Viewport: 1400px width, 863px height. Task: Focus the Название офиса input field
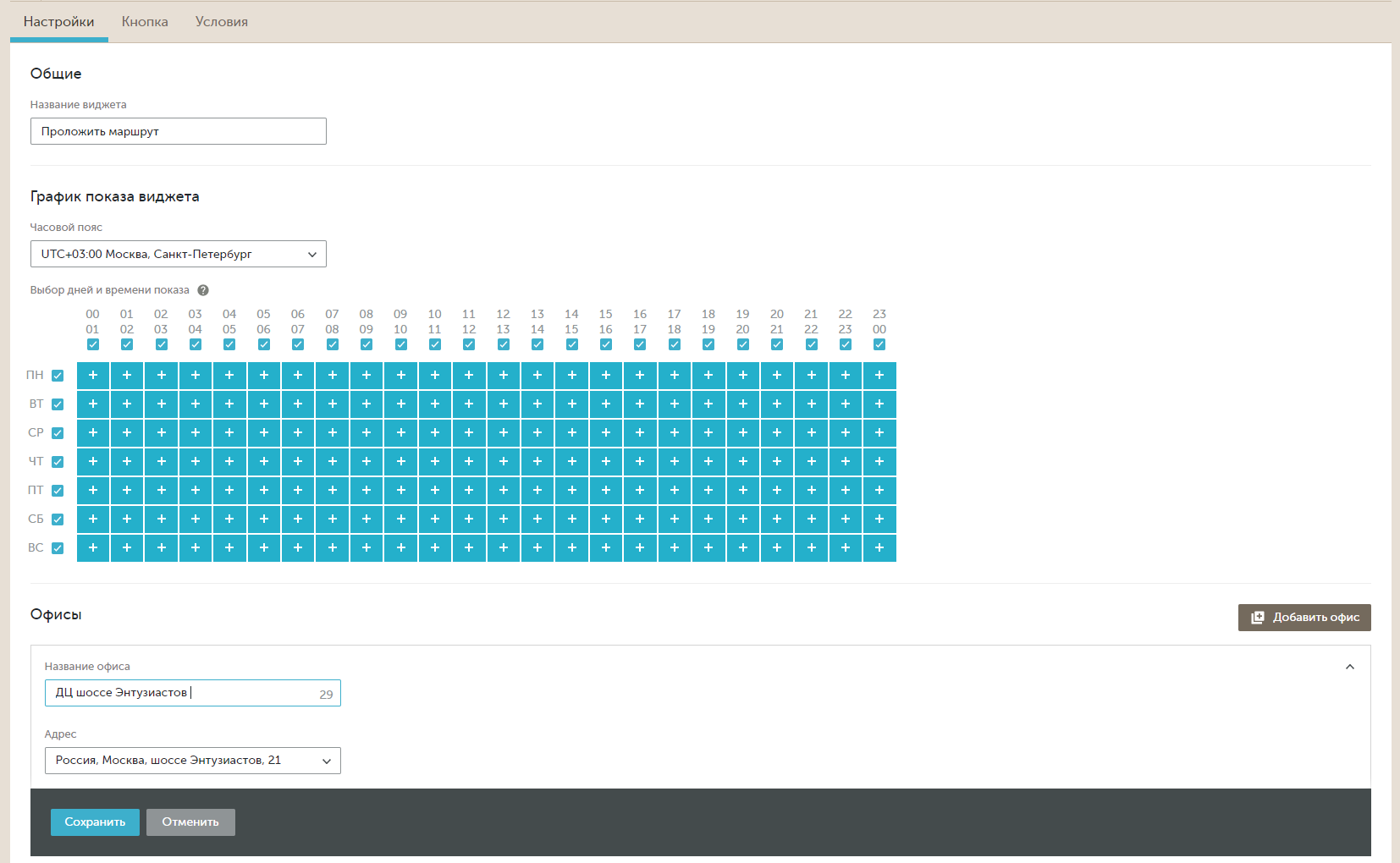click(x=193, y=693)
